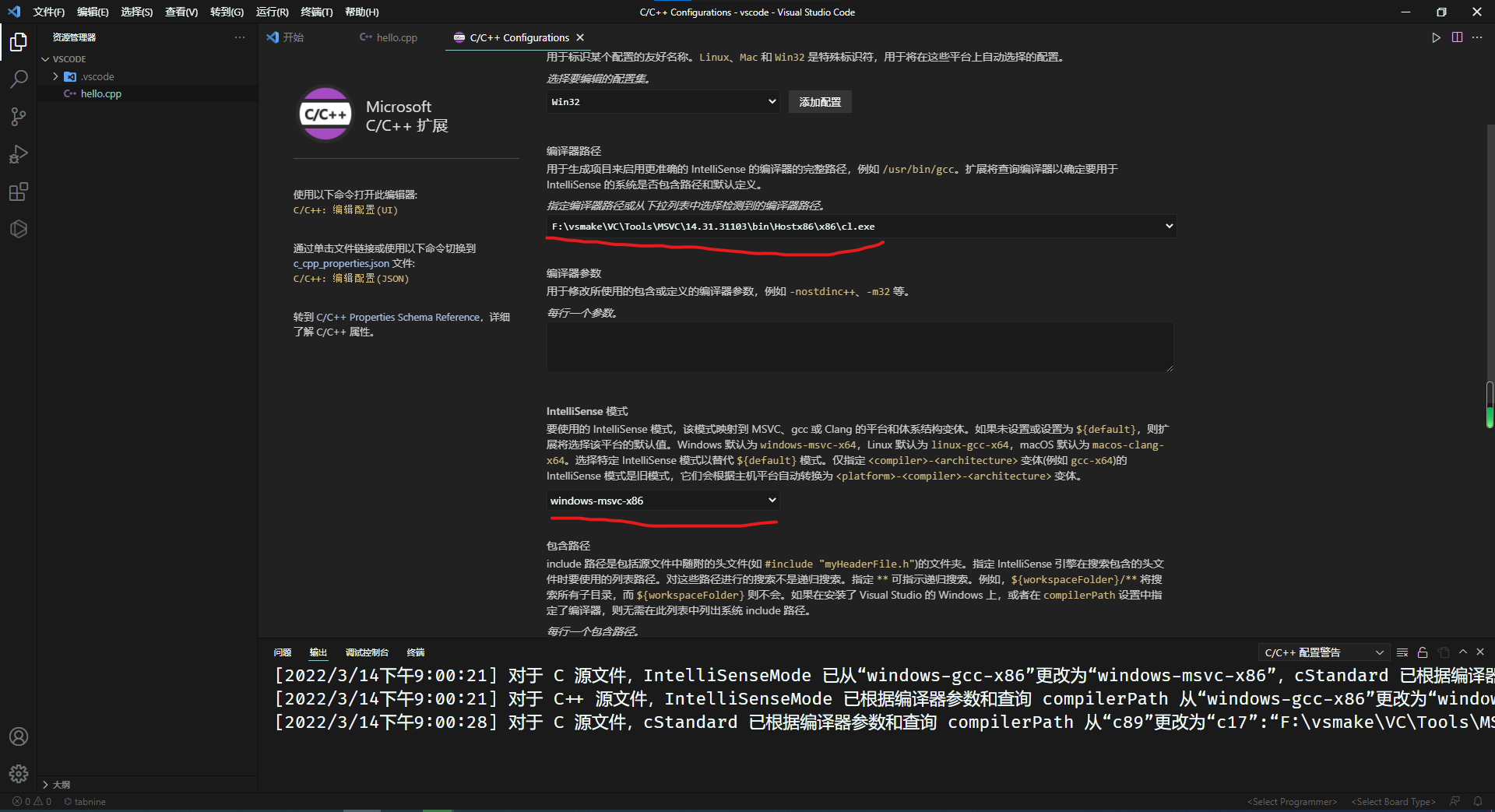Click the C/C++: 编辑配置(UI) command link
The height and width of the screenshot is (812, 1495).
[346, 210]
